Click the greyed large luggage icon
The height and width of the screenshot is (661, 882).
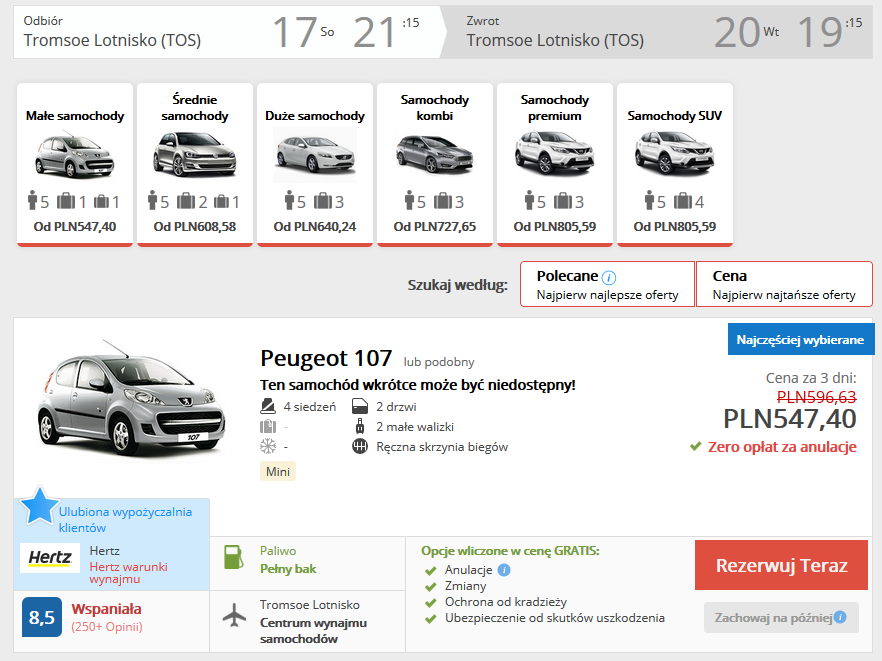click(x=268, y=426)
